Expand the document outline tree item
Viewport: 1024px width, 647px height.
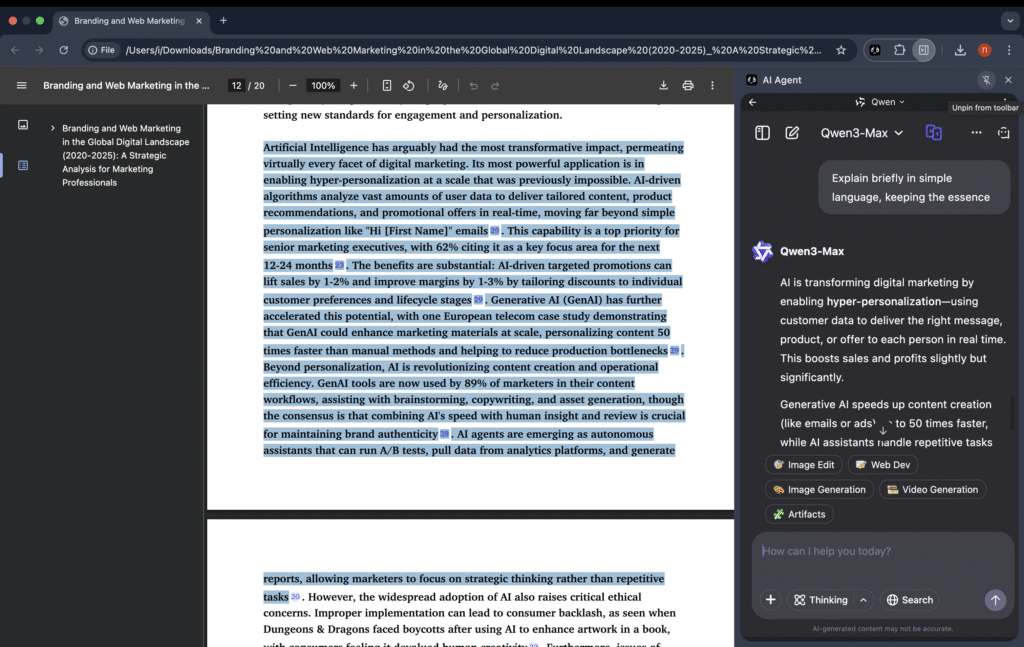[52, 129]
